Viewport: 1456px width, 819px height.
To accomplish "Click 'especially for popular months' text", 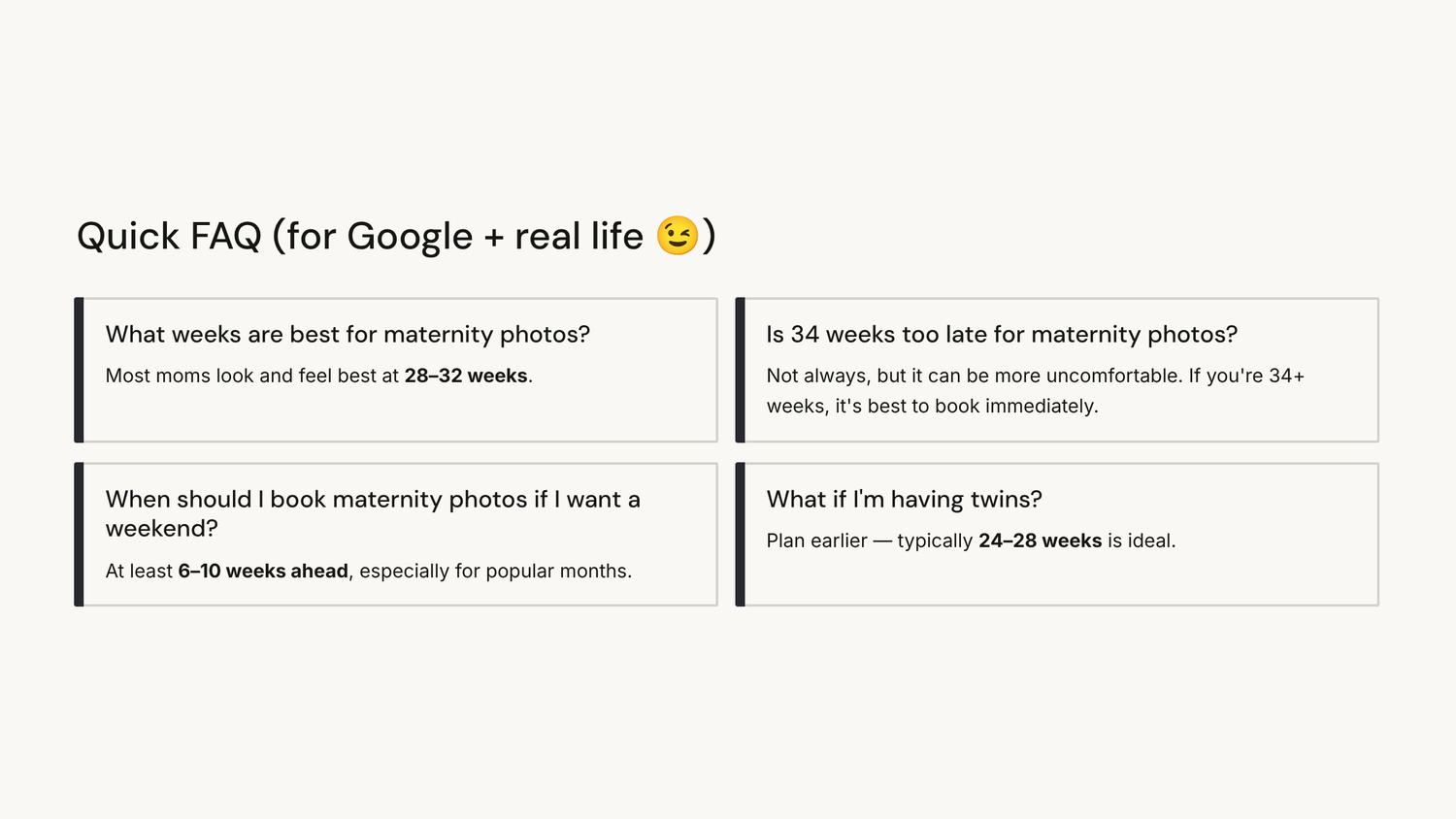I will tap(495, 571).
